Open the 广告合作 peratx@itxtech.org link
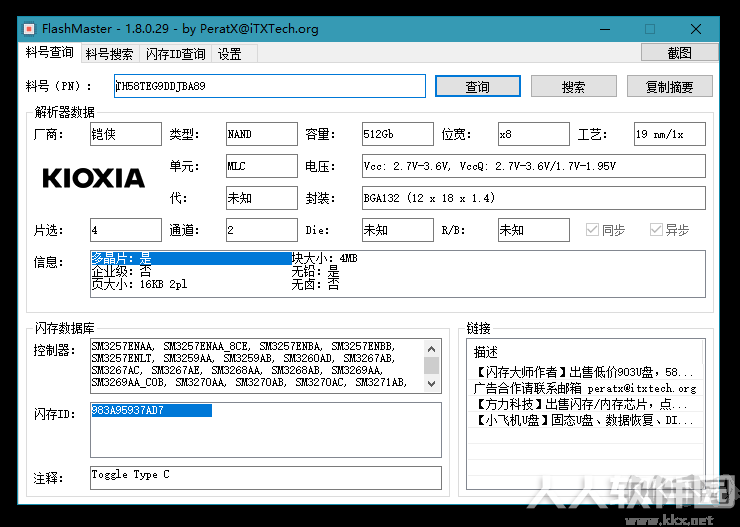This screenshot has height=527, width=740. (584, 388)
